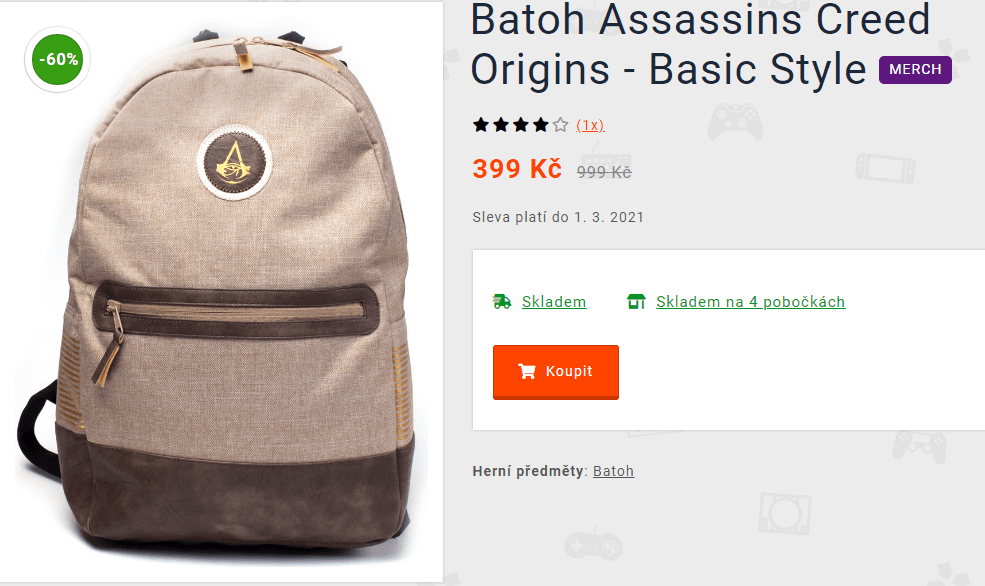Screen dimensions: 985x586
Task: Click the purple MERCH tag
Action: click(915, 70)
